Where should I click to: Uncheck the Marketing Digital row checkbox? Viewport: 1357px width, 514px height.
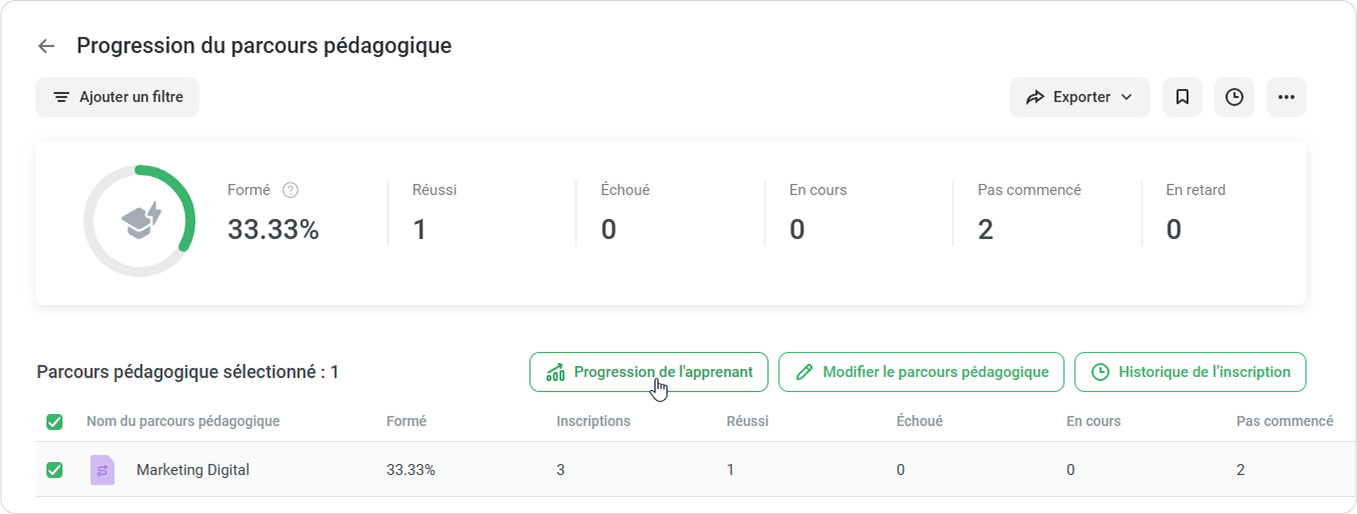coord(55,470)
